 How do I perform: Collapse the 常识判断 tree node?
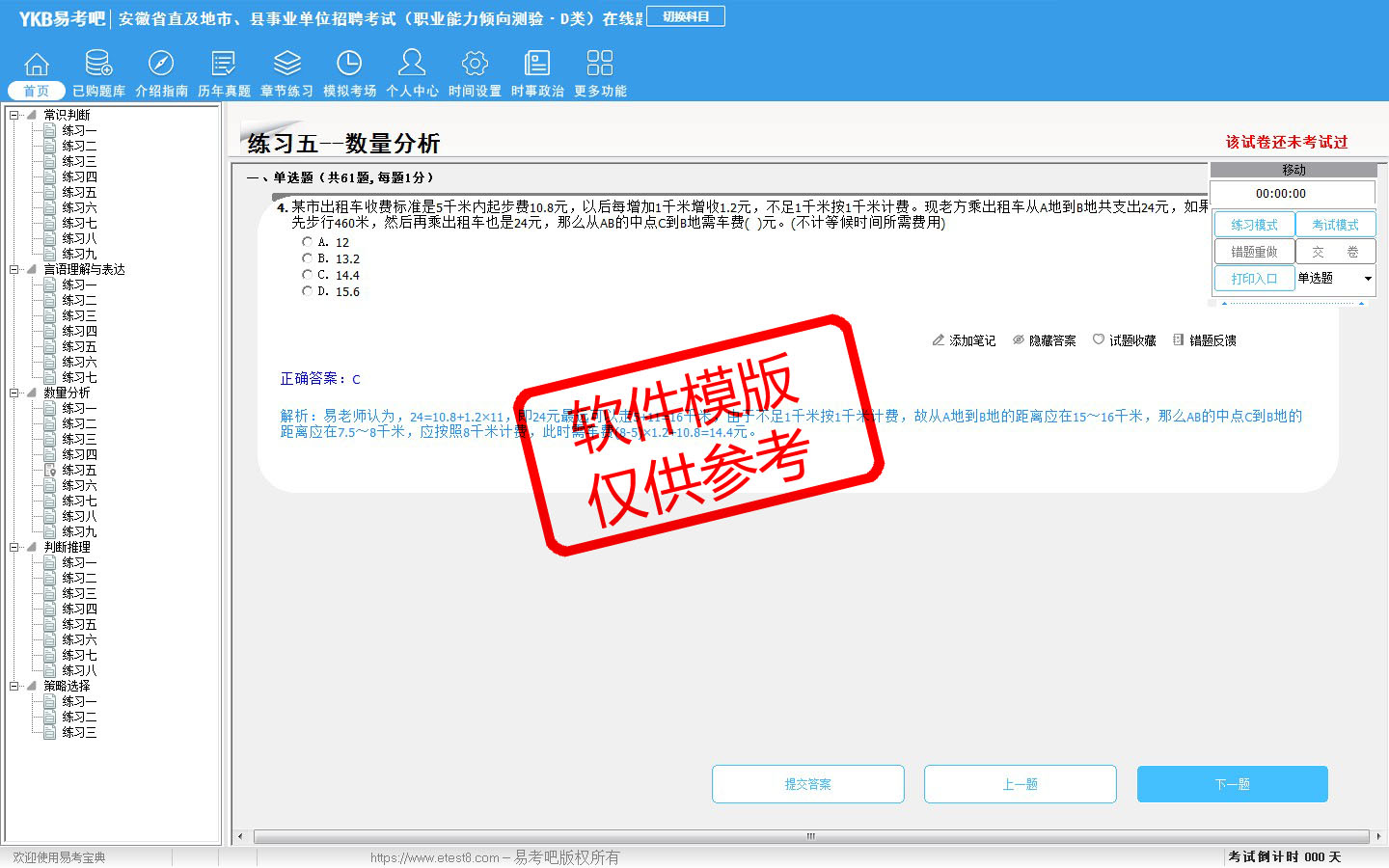tap(14, 115)
